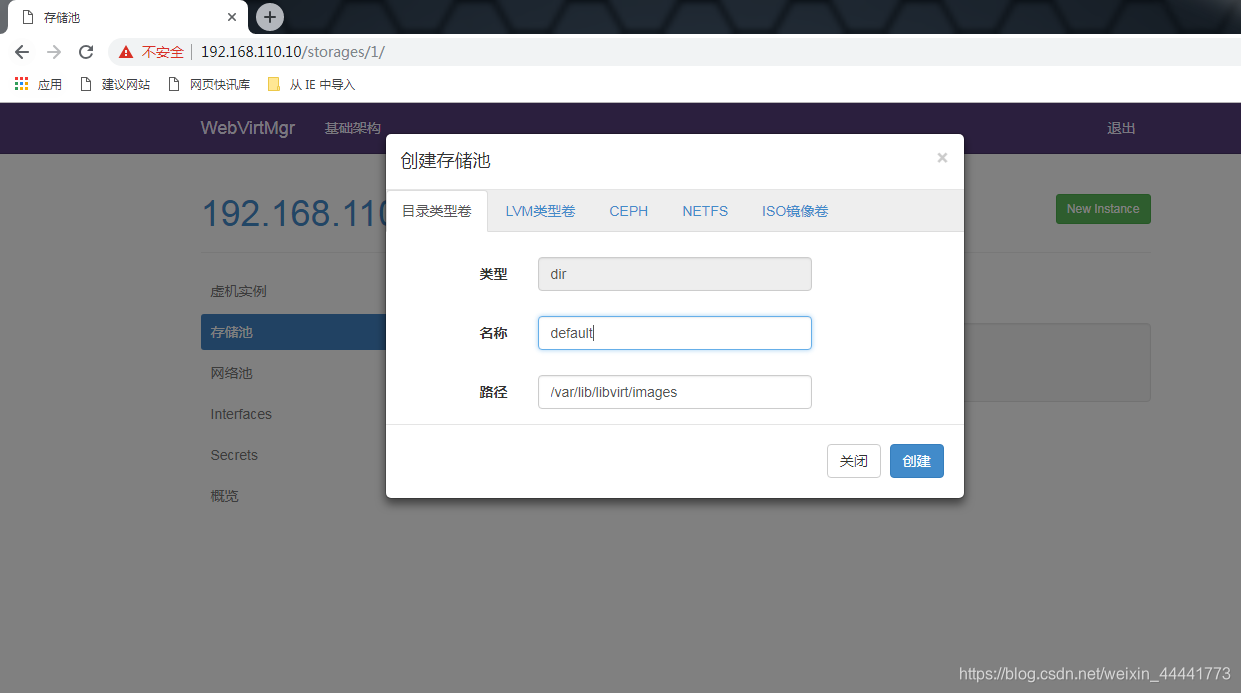The image size is (1241, 693).
Task: Close the 创建存储池 dialog with the X
Action: (942, 158)
